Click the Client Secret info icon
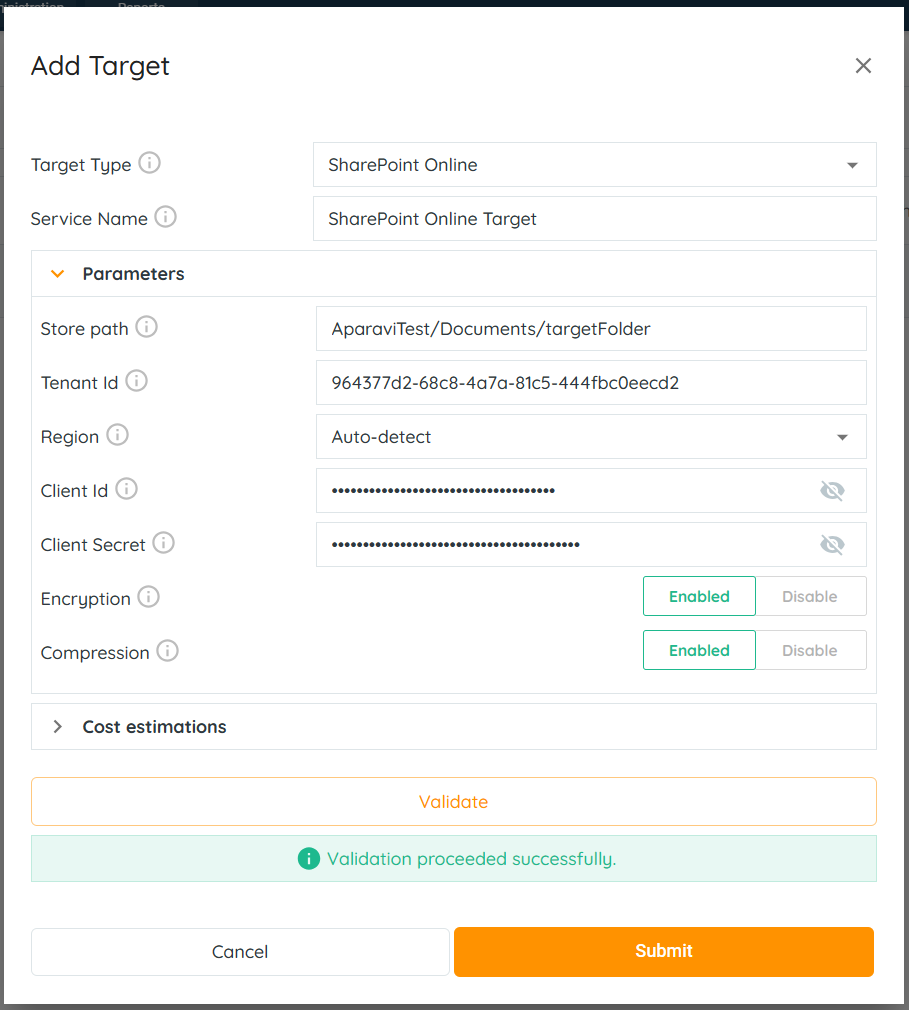The width and height of the screenshot is (909, 1010). point(163,543)
